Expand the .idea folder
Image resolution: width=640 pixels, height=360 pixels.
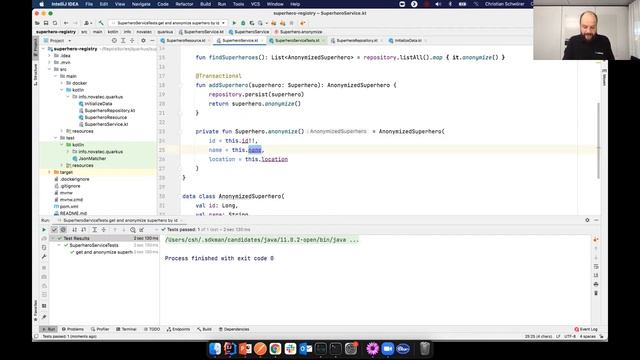pyautogui.click(x=50, y=56)
